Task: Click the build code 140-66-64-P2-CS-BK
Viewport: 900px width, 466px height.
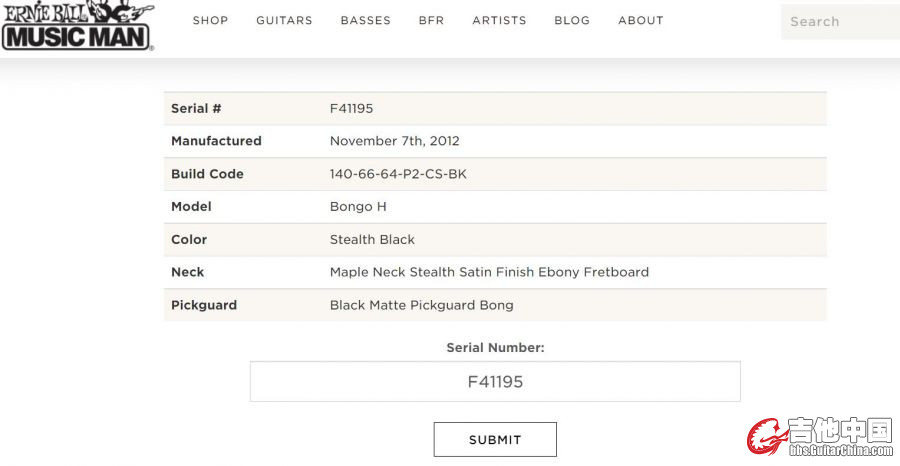Action: 398,174
